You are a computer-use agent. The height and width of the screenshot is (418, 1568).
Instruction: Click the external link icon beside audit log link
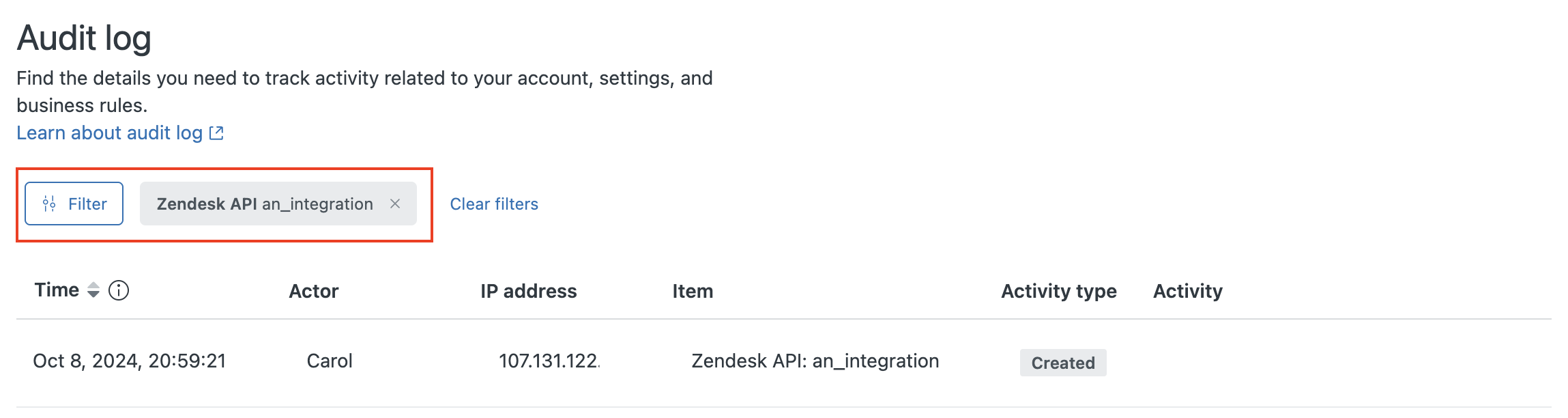[216, 133]
